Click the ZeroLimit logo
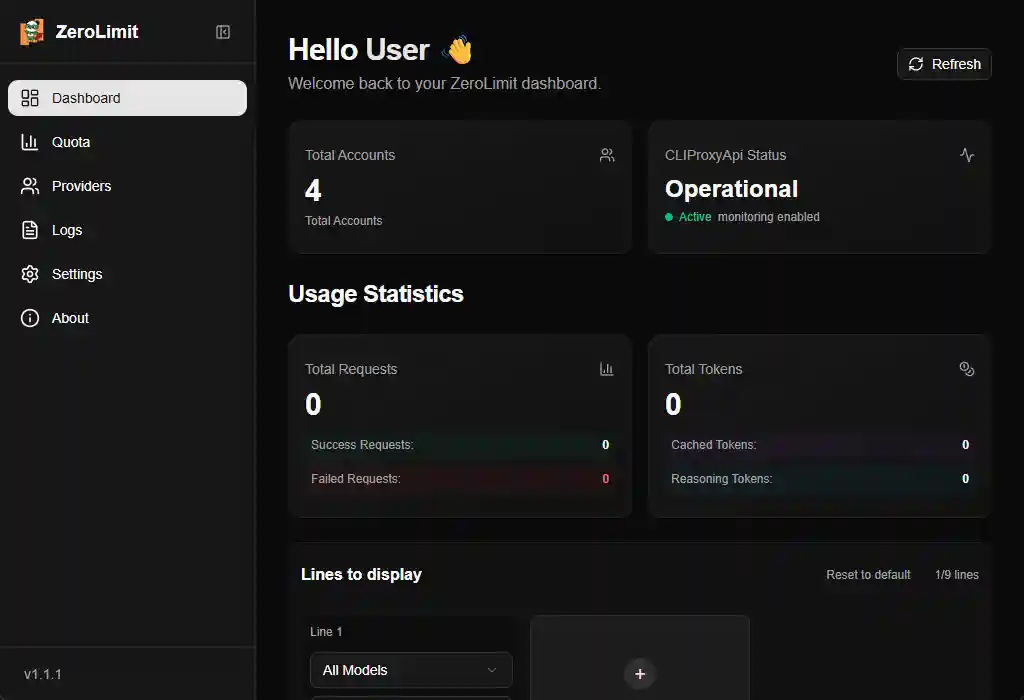1024x700 pixels. [x=30, y=31]
